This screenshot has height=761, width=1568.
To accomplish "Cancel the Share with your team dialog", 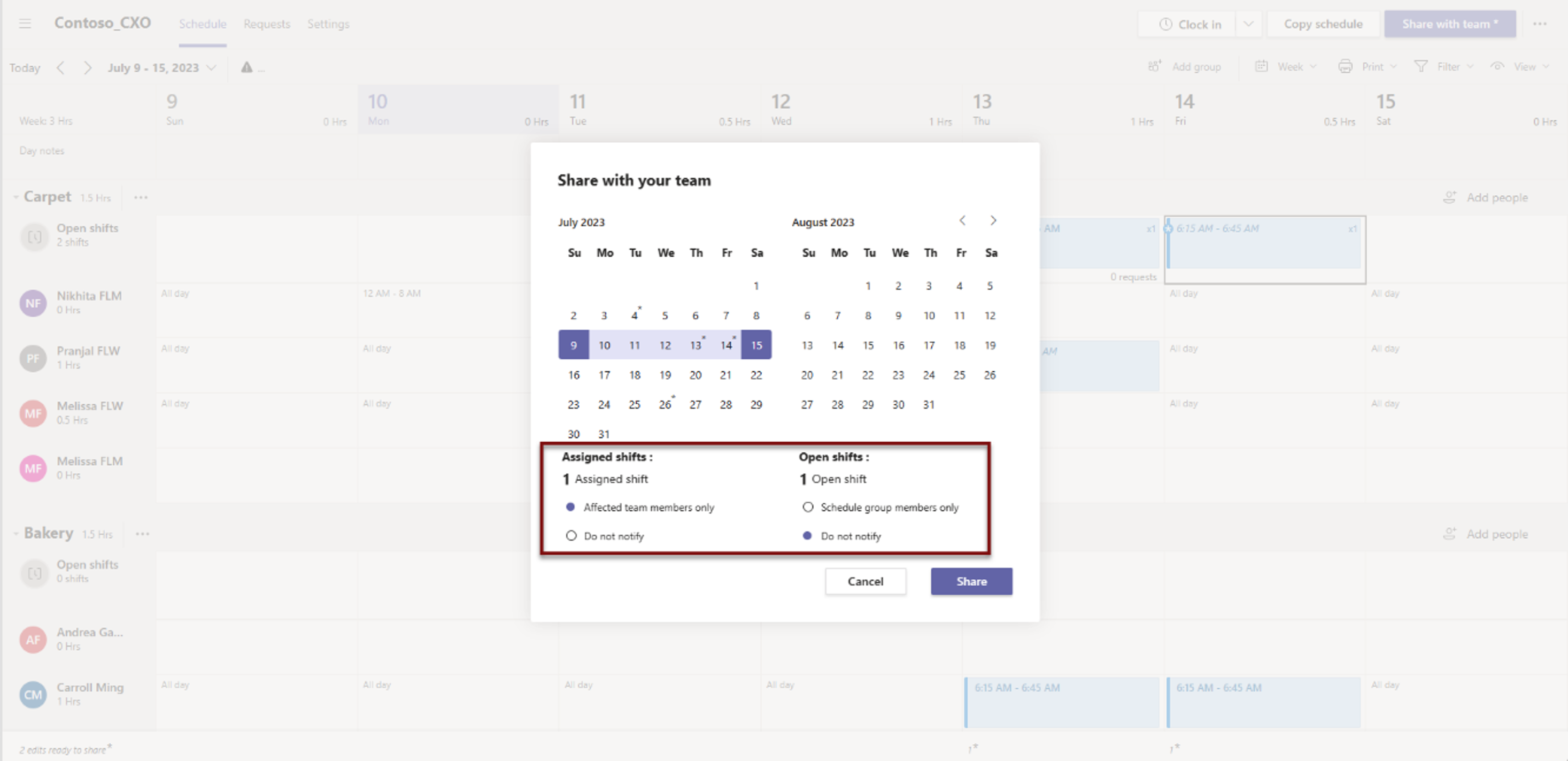I will pos(866,581).
